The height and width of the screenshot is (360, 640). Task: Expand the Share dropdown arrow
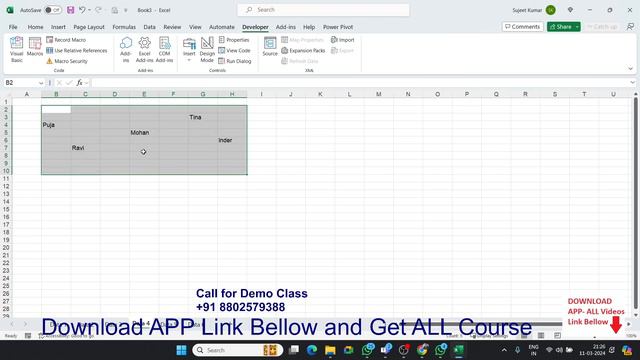tap(577, 27)
